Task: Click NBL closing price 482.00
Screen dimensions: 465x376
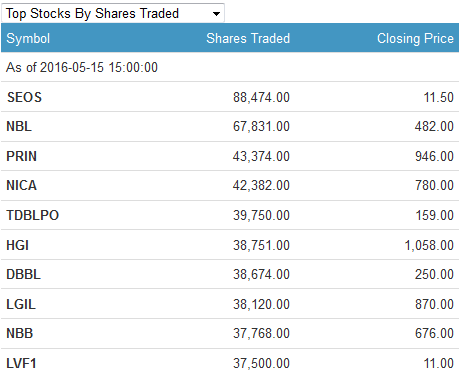Action: [x=434, y=126]
